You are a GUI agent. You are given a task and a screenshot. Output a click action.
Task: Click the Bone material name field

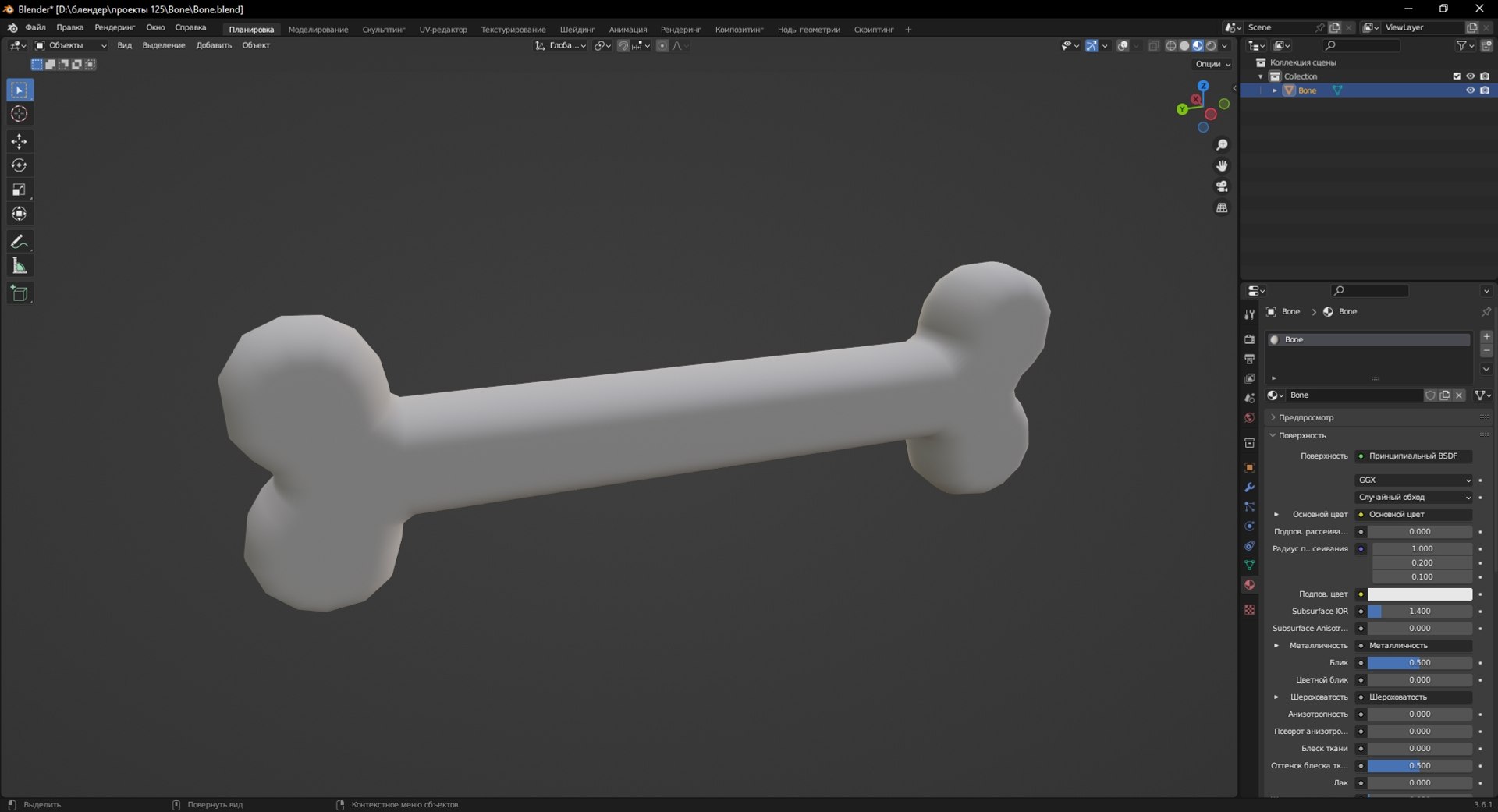click(1355, 395)
